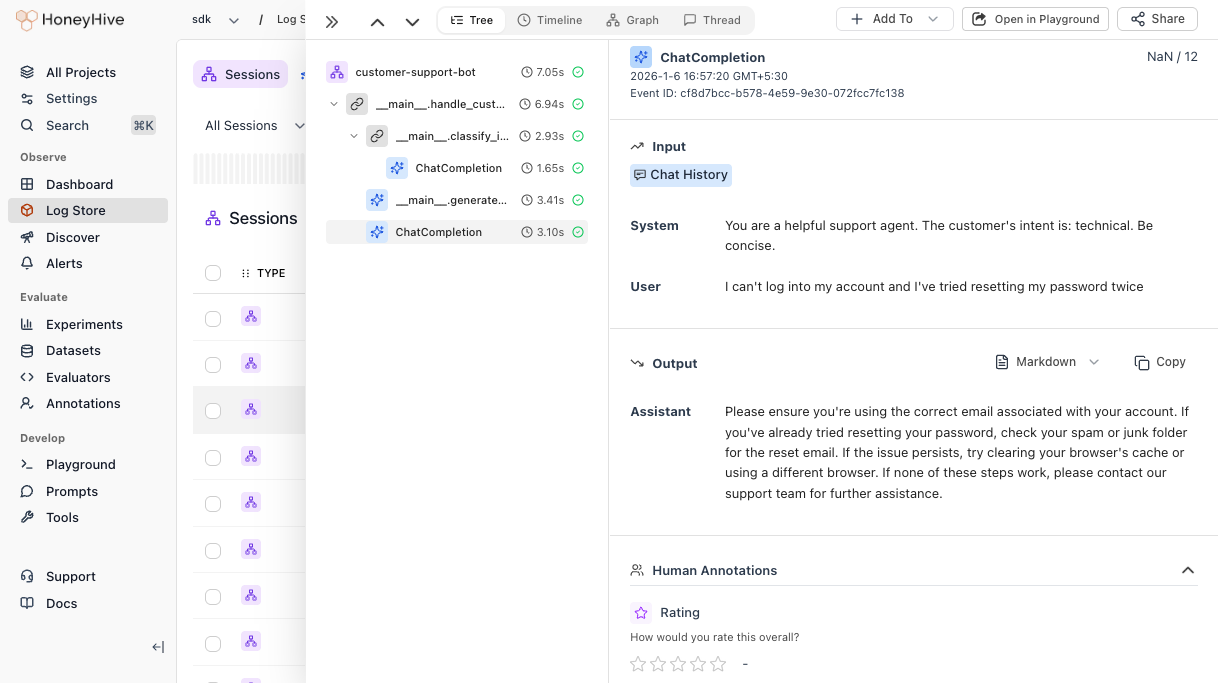Click the Chat History tag

tap(681, 175)
